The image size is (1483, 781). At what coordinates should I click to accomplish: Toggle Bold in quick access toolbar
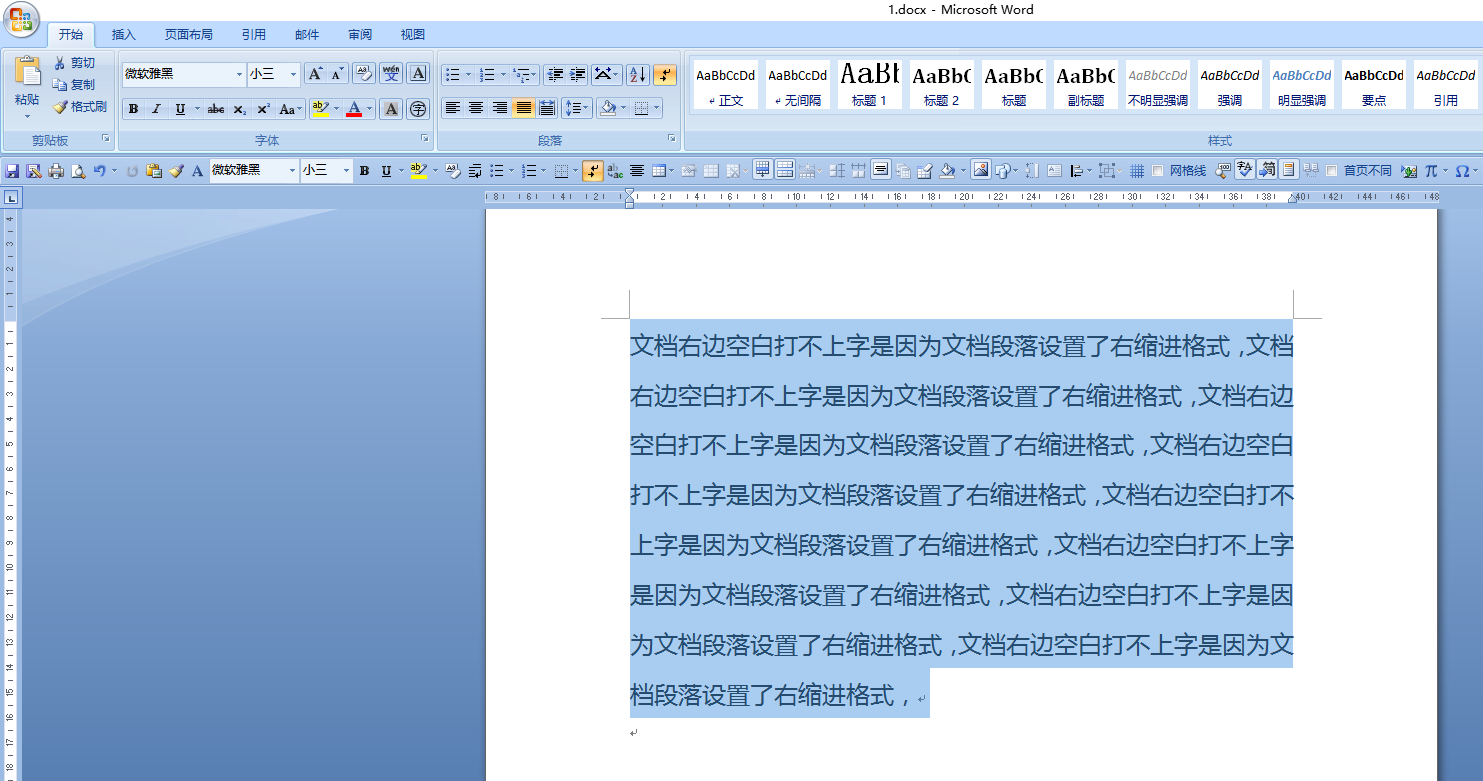click(364, 171)
